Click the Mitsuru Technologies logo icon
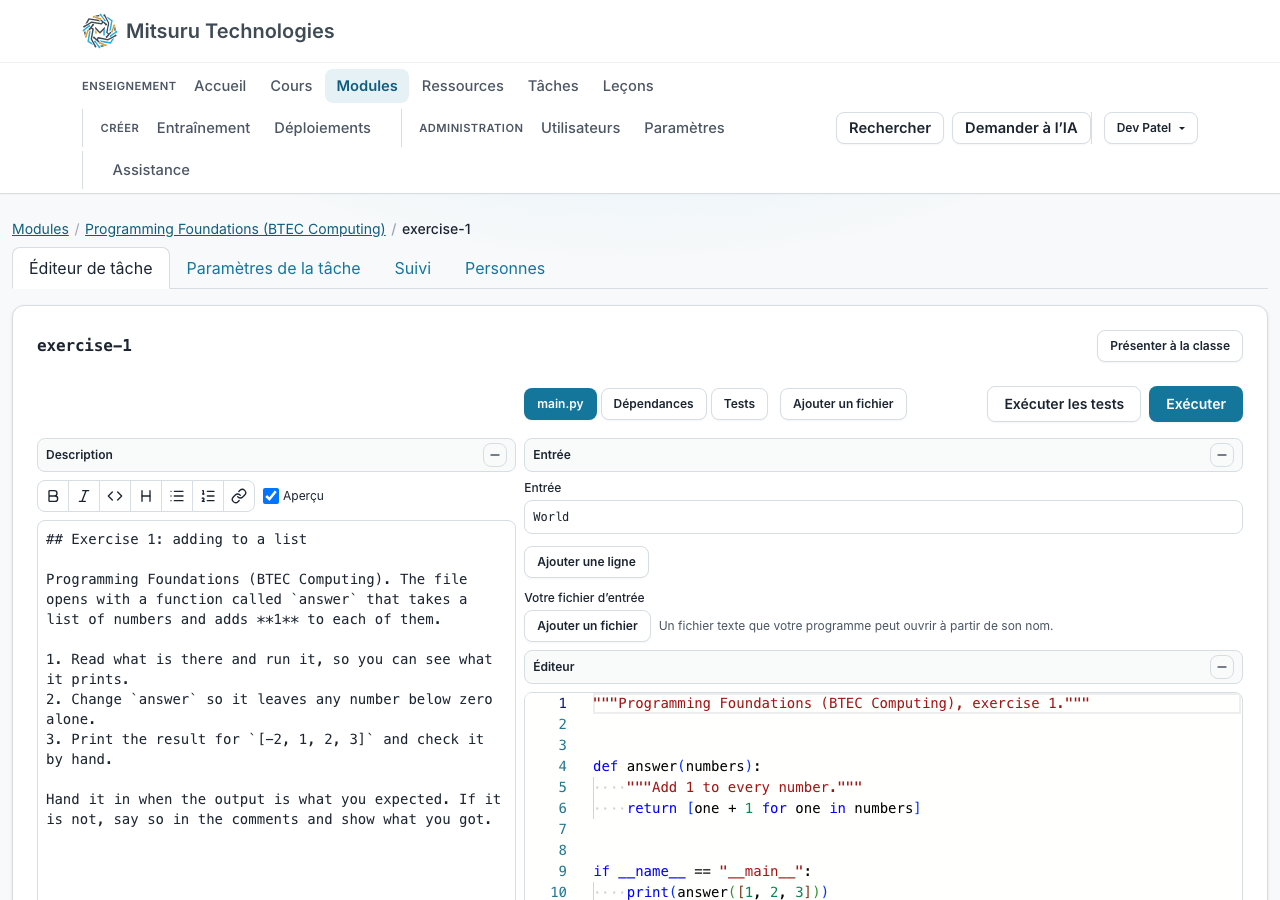 [100, 31]
